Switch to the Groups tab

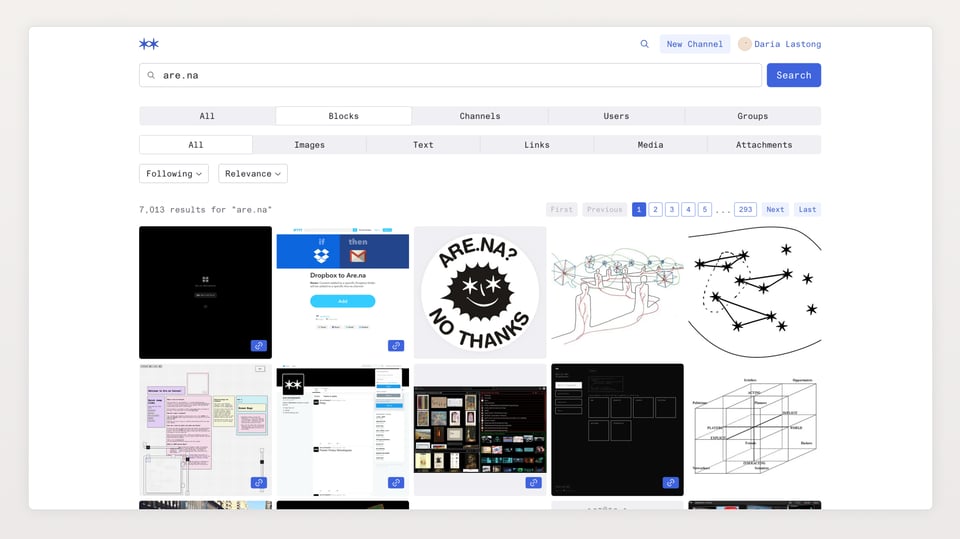752,116
